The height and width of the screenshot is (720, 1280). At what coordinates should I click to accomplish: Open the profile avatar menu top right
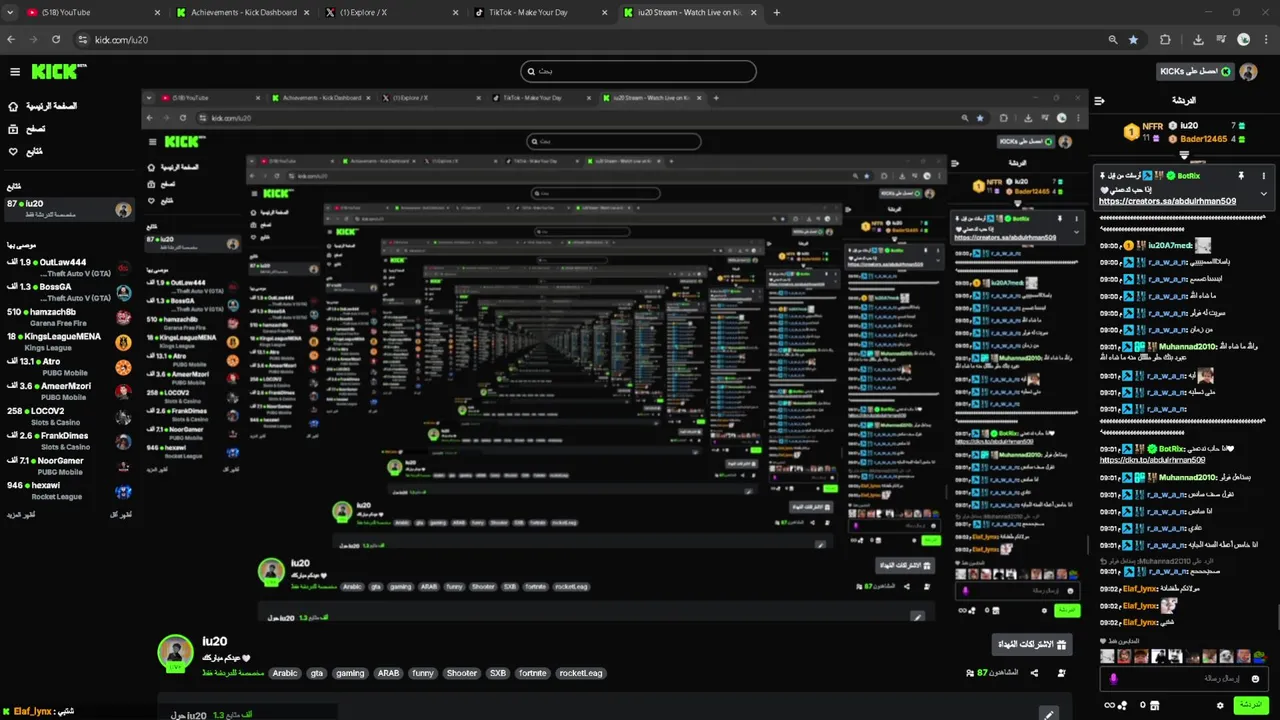(x=1248, y=72)
